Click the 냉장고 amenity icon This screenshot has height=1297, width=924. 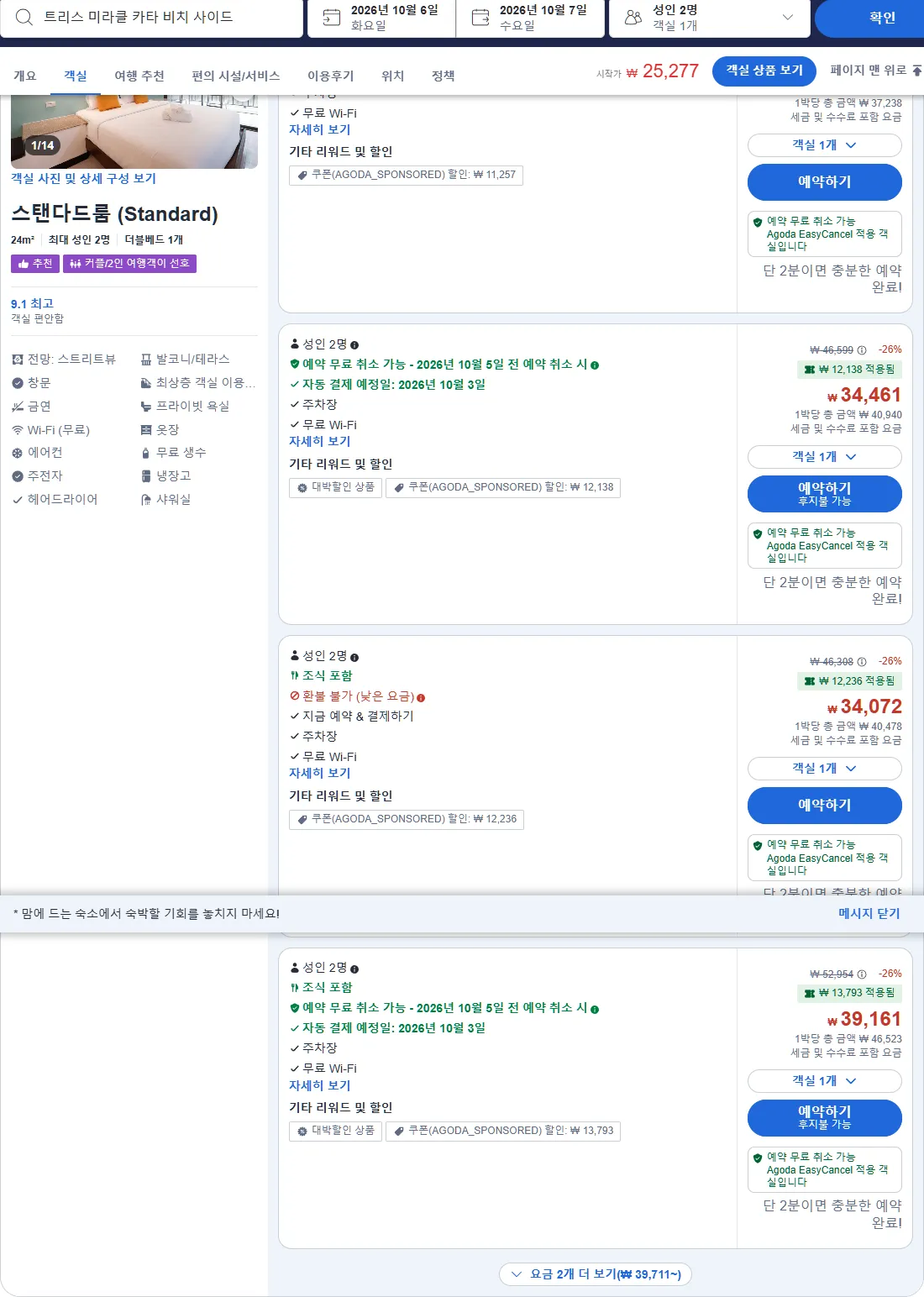coord(146,476)
